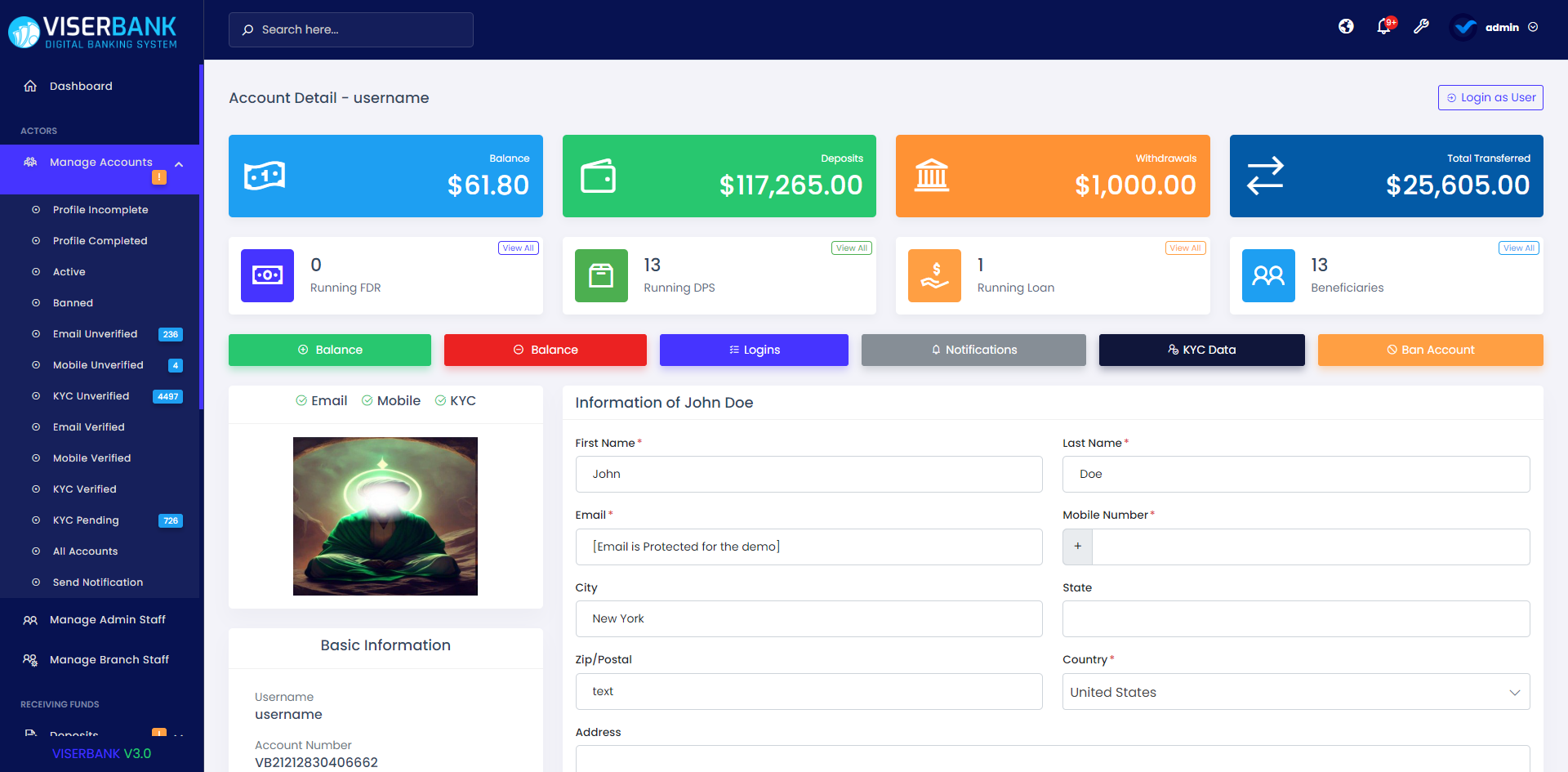Select KYC Pending from the sidebar

87,520
